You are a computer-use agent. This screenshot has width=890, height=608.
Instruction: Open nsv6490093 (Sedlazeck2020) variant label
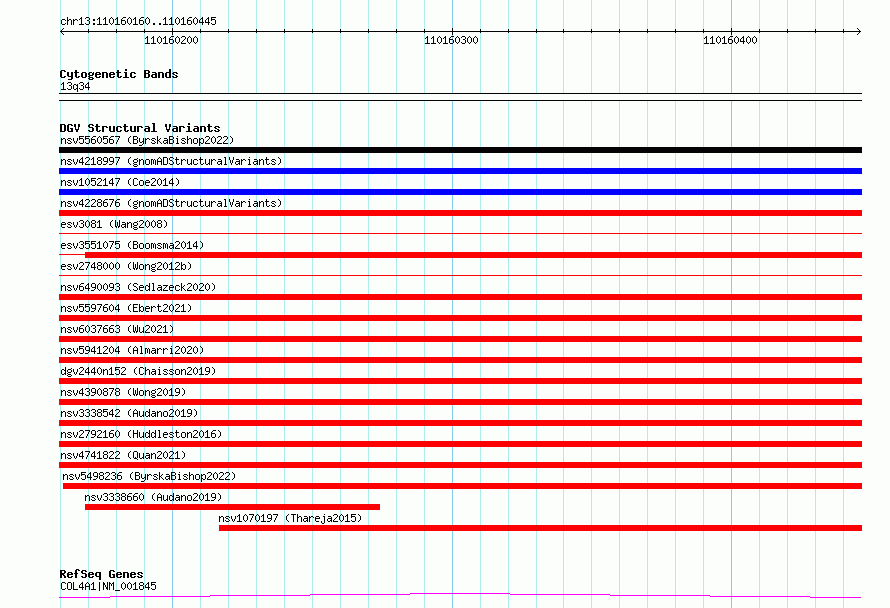click(x=138, y=287)
